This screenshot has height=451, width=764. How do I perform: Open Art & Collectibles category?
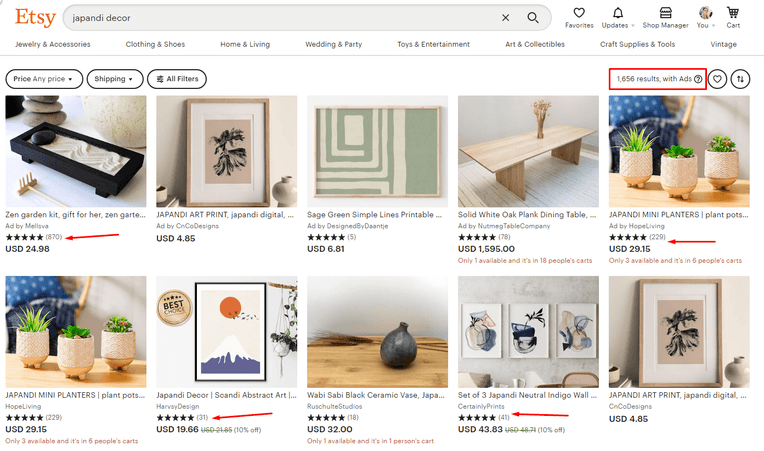[535, 44]
